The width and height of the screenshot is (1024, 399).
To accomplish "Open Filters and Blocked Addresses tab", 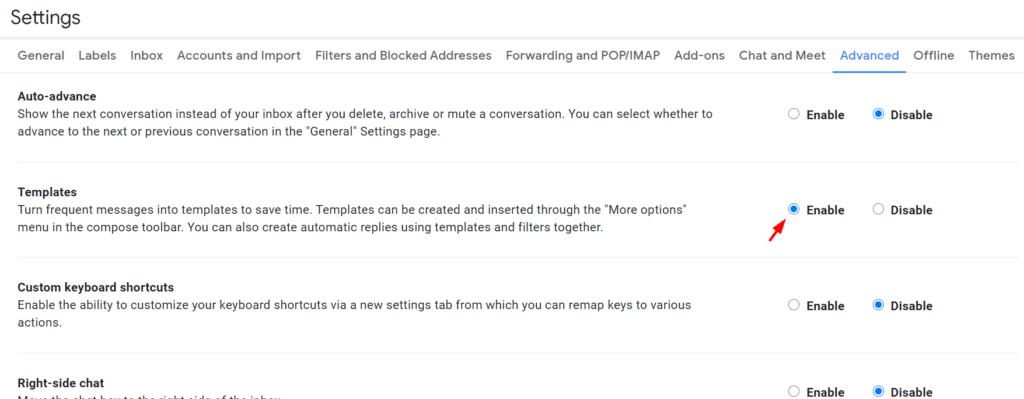I will point(403,56).
